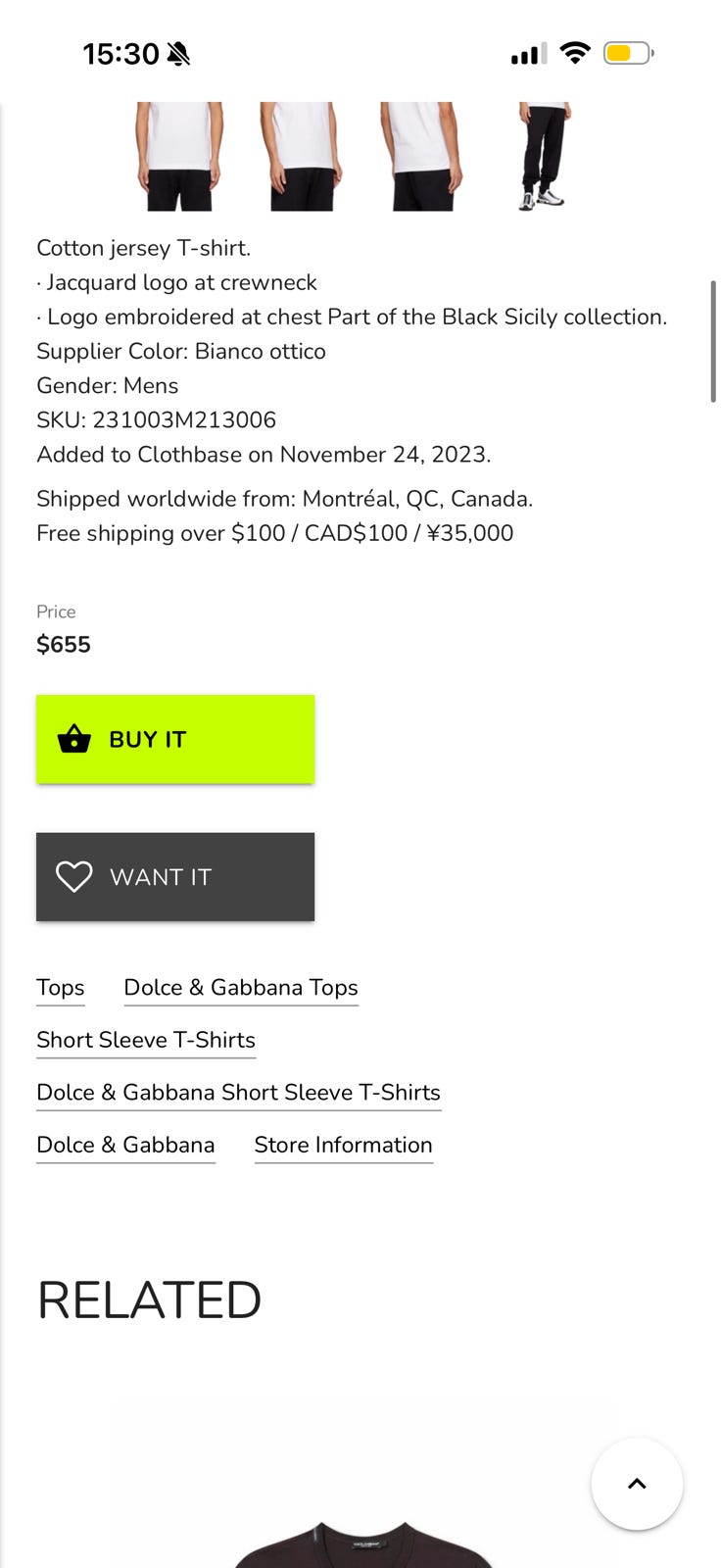Image resolution: width=721 pixels, height=1568 pixels.
Task: Tap the battery icon in status bar
Action: coord(628,53)
